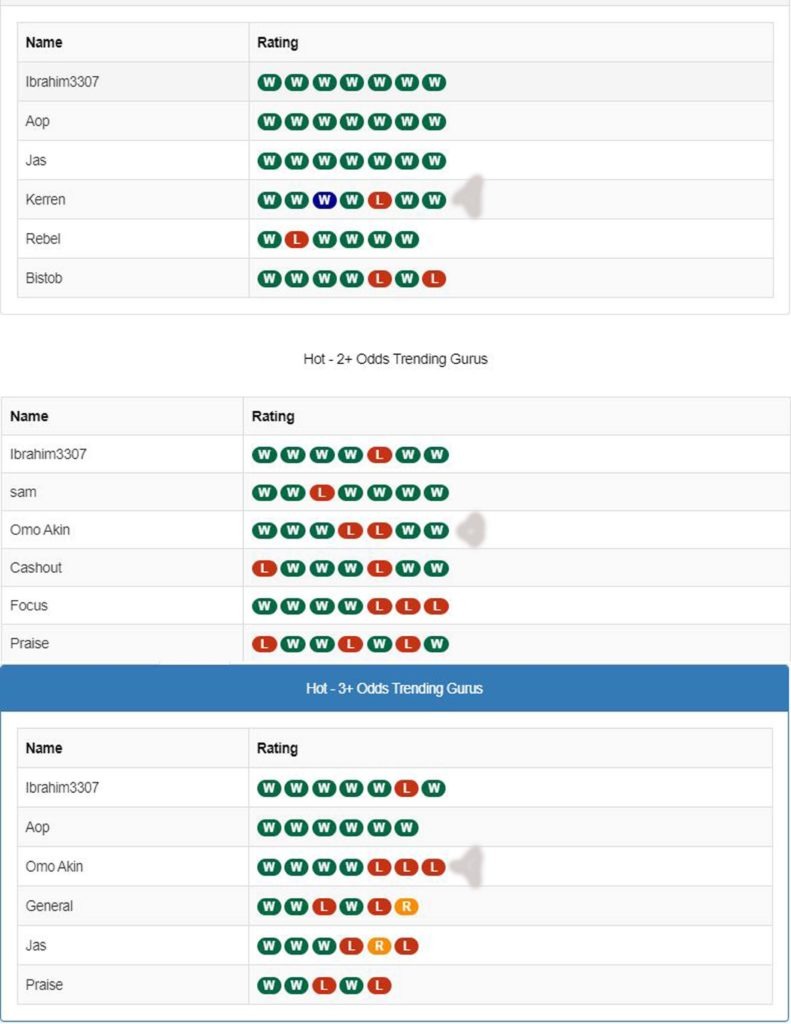Click the Name column header in the 3+ Odds table
Image resolution: width=791 pixels, height=1024 pixels.
point(44,748)
